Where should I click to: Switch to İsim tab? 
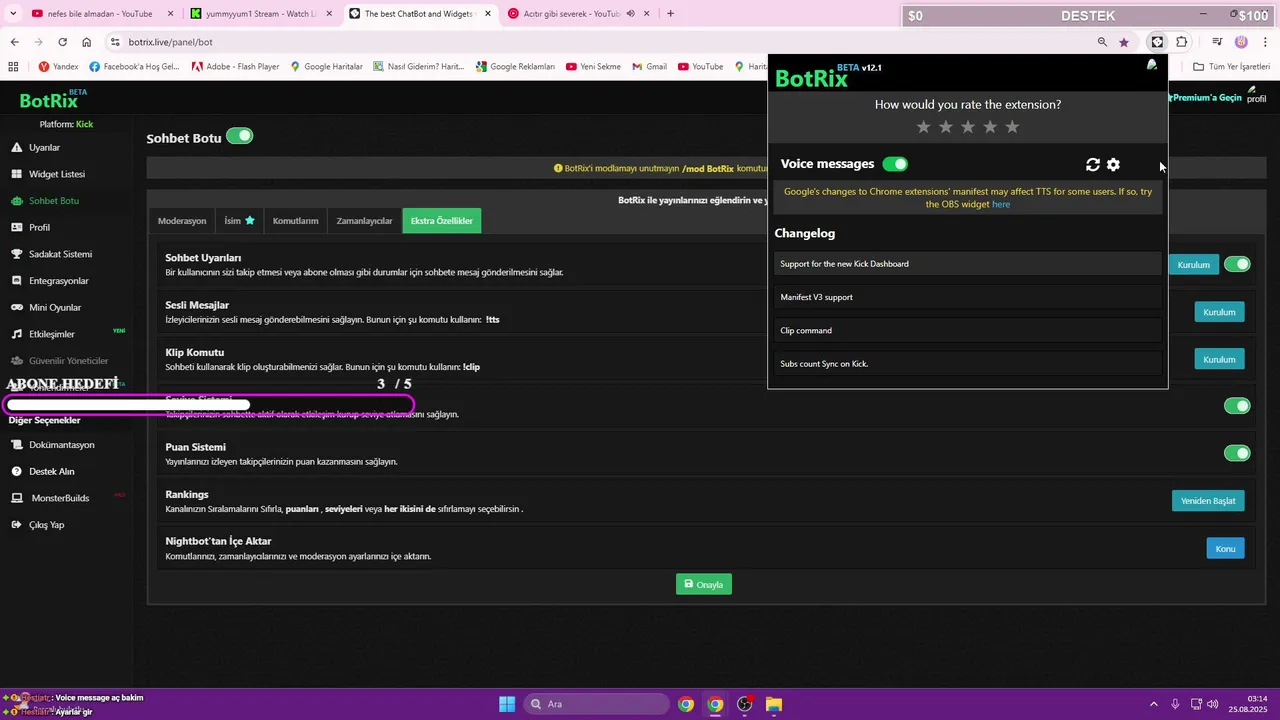click(239, 221)
